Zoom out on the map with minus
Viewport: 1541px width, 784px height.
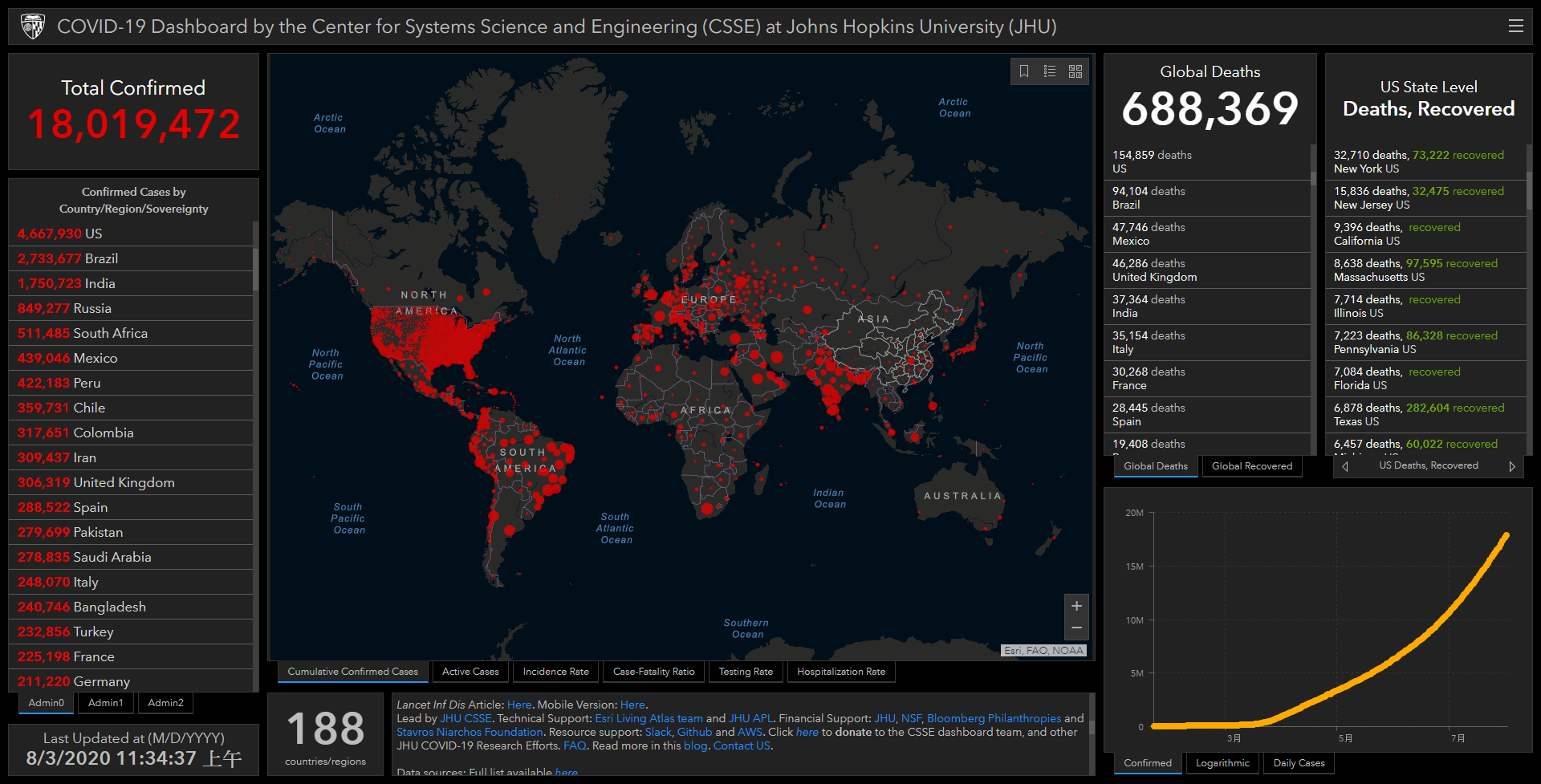[x=1076, y=628]
